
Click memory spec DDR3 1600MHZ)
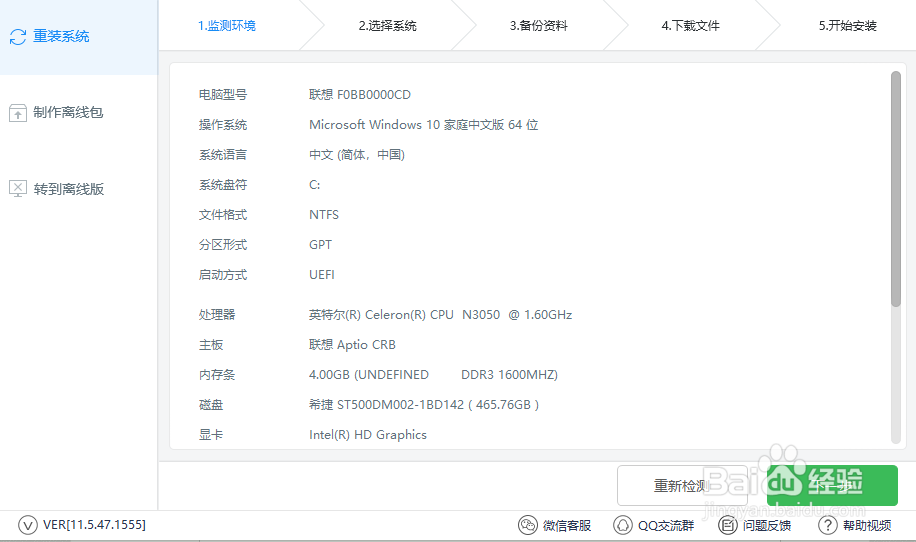pos(509,374)
